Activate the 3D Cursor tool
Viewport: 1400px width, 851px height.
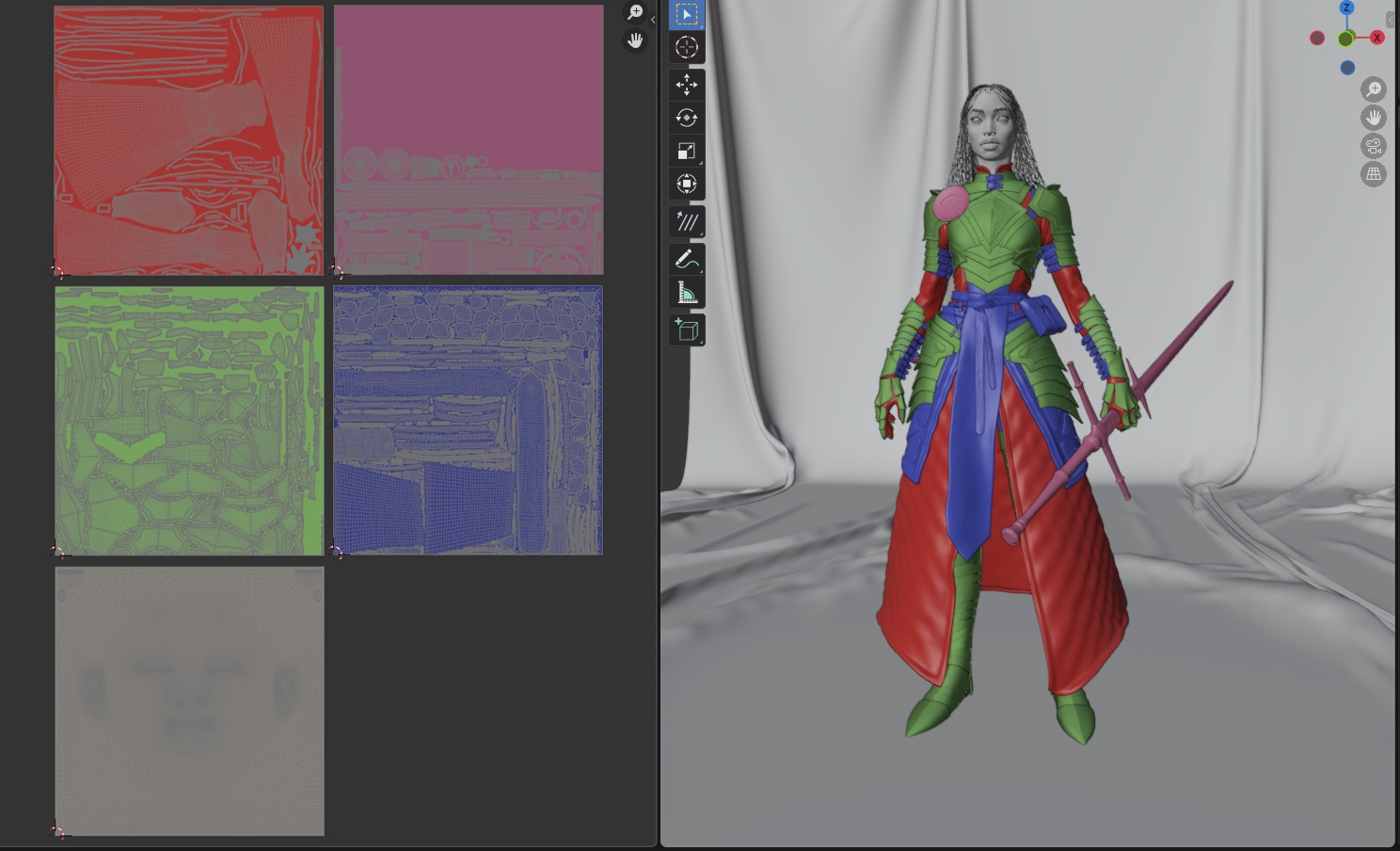coord(687,47)
